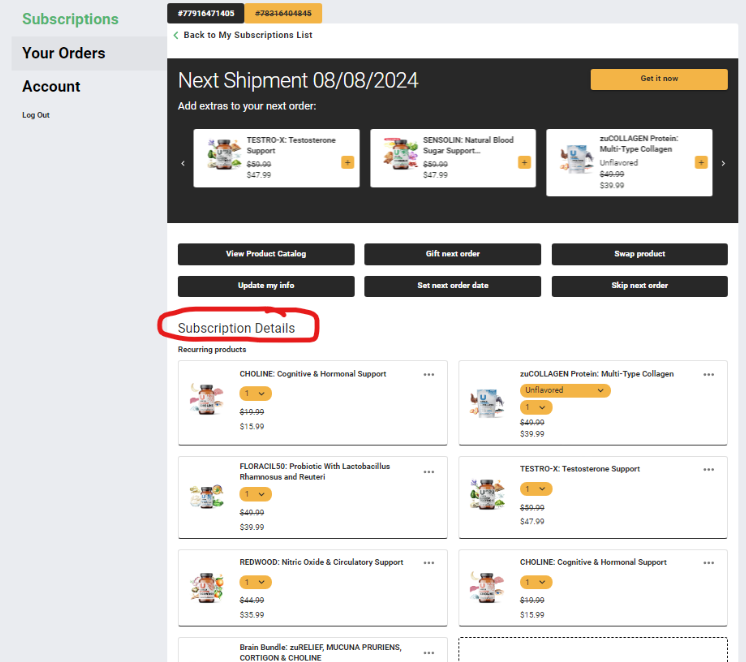The image size is (746, 662).
Task: Change quantity dropdown for TESTRO-X recurring product
Action: 536,489
